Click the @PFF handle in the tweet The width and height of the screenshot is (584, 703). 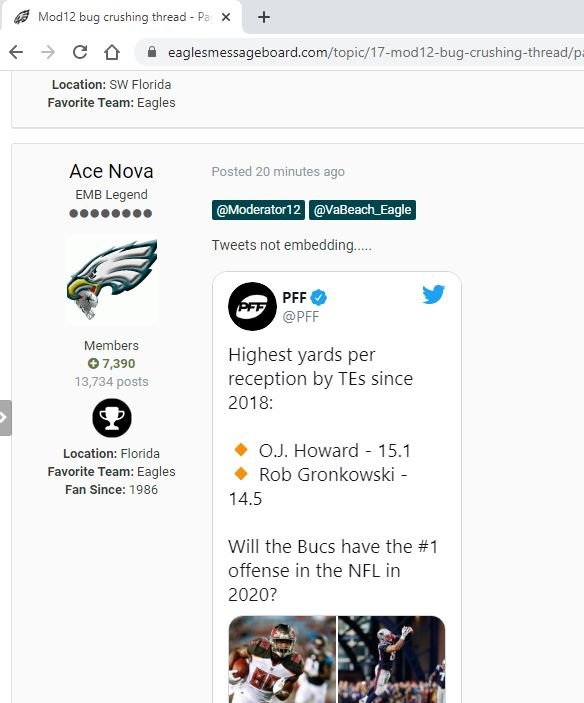click(300, 317)
